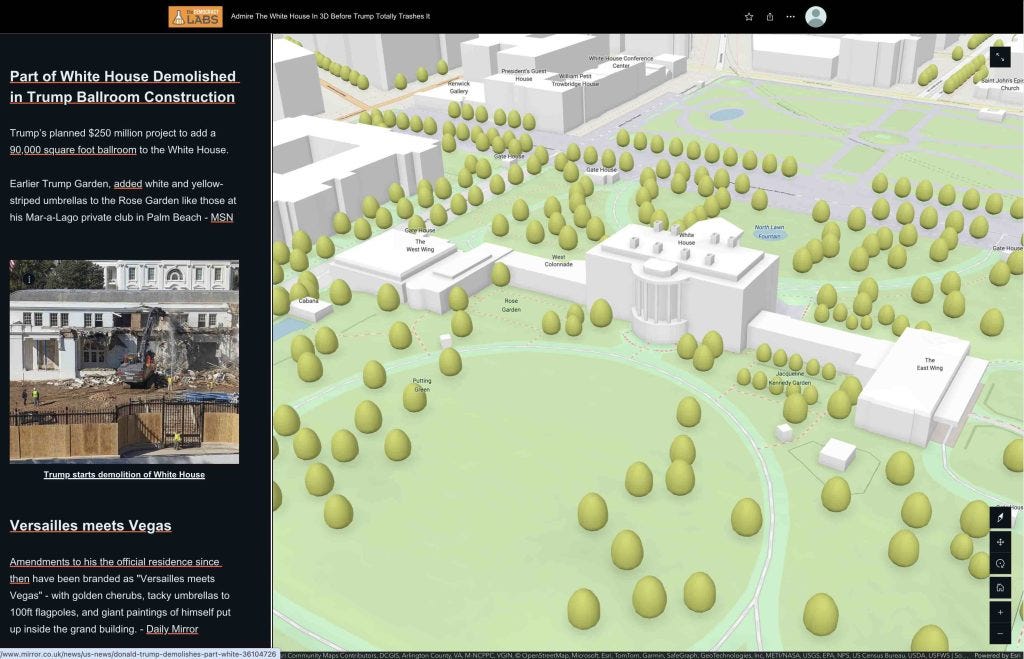
Task: Open the Daily Mirror source link
Action: tap(172, 630)
